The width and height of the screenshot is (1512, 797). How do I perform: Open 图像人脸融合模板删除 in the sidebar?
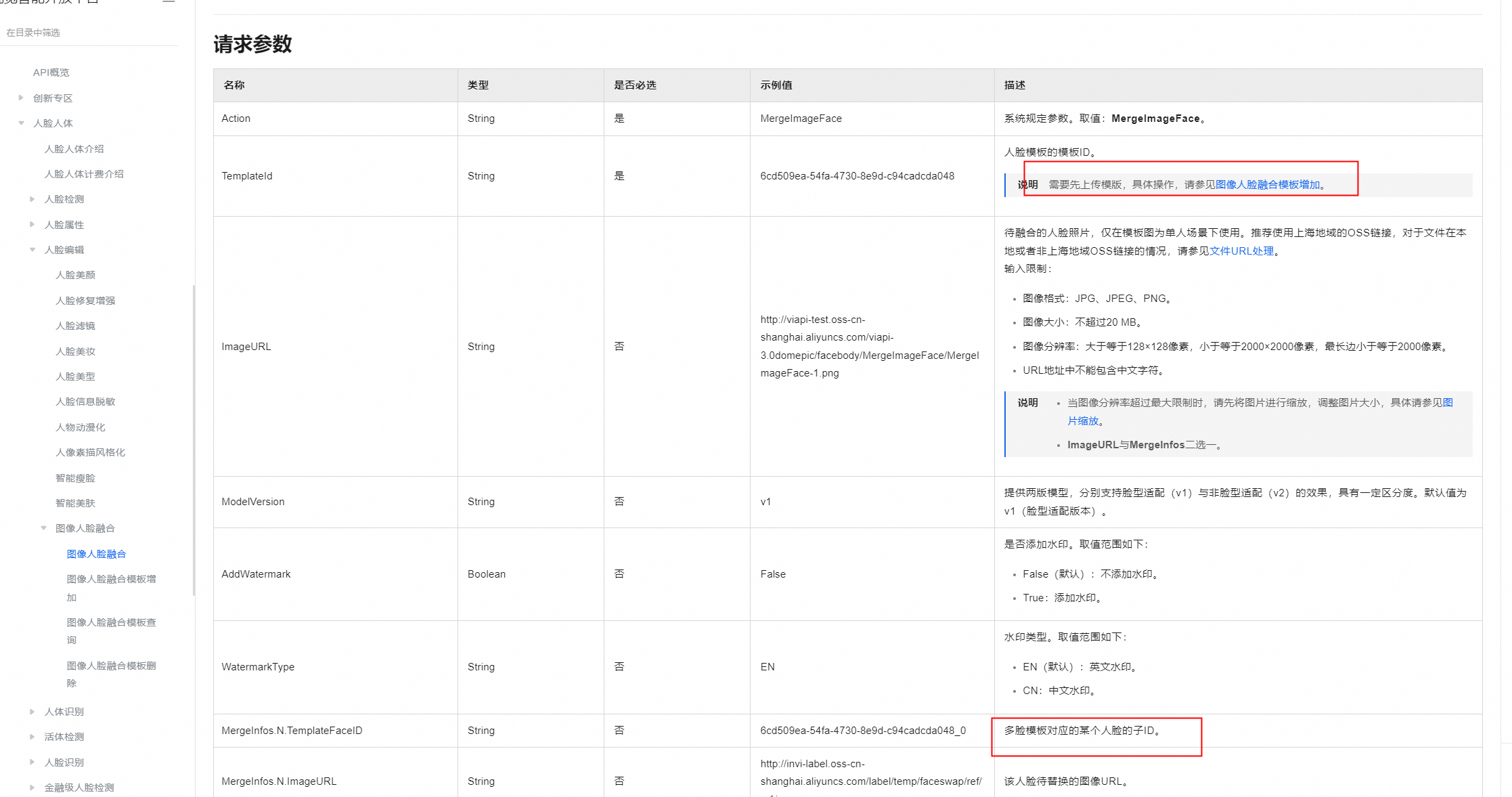click(112, 674)
